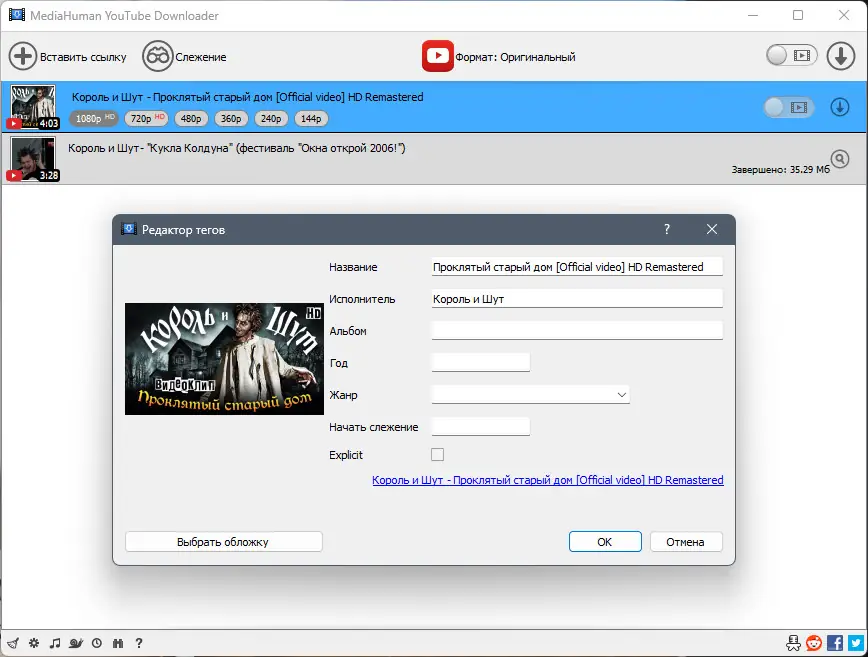Click the Вставить ссылку paste-link icon
The image size is (868, 657).
point(22,56)
